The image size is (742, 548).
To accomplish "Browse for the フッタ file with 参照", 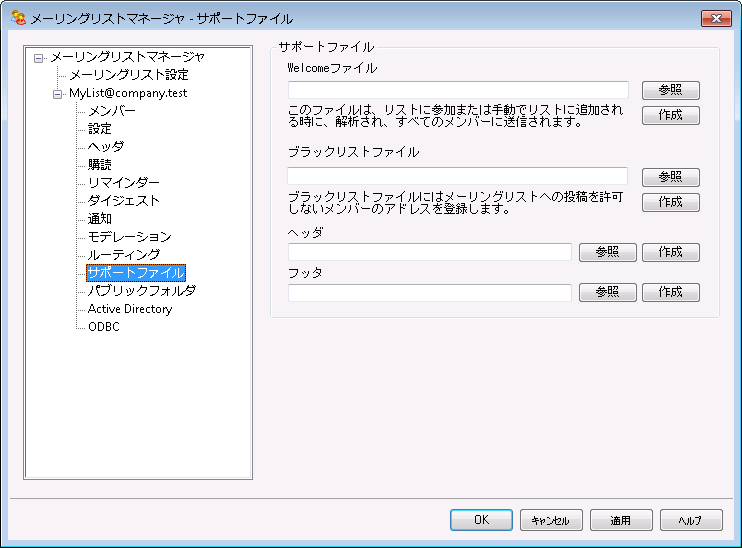I will pyautogui.click(x=607, y=293).
